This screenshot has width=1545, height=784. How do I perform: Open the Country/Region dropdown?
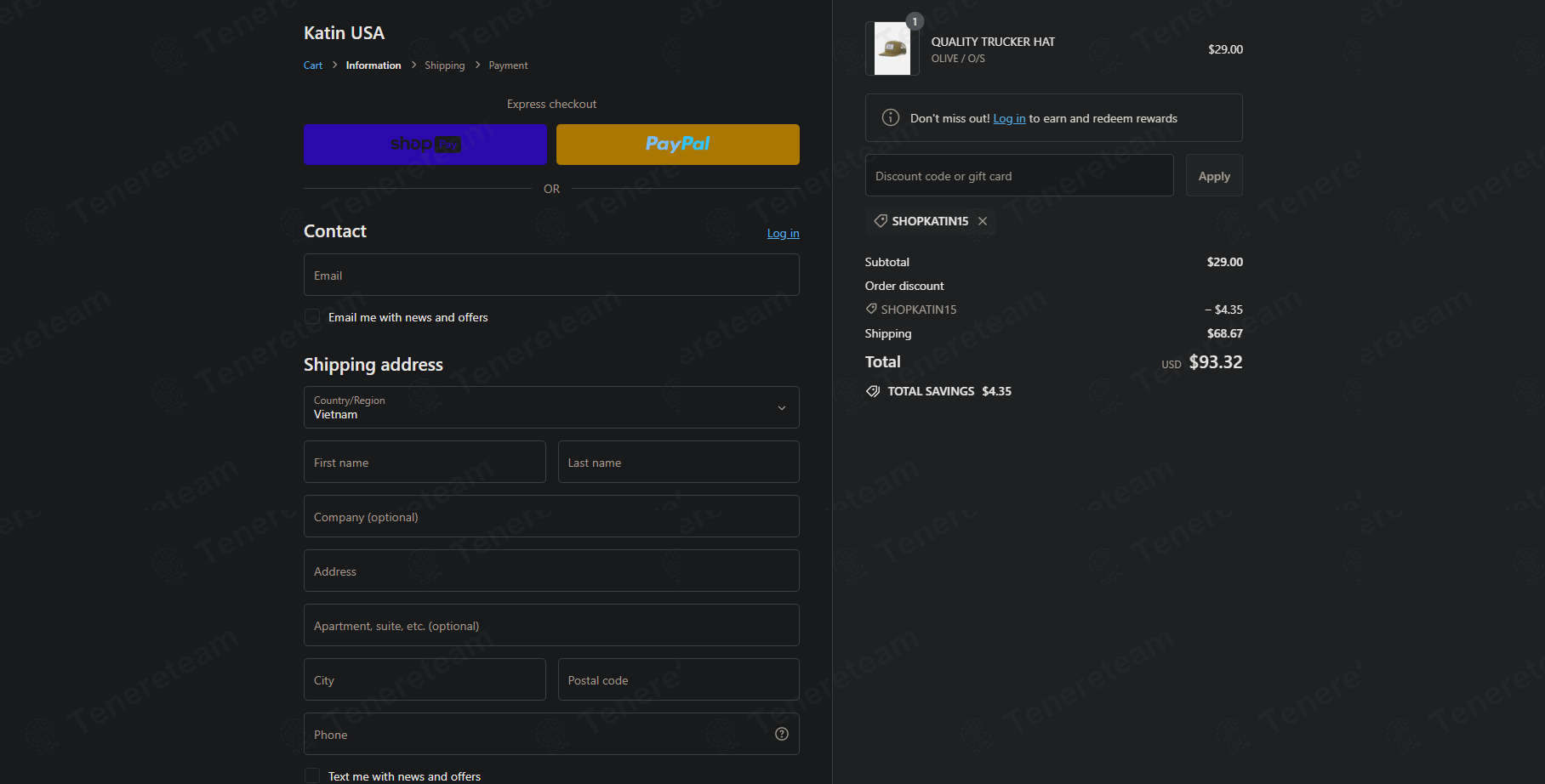(x=551, y=407)
